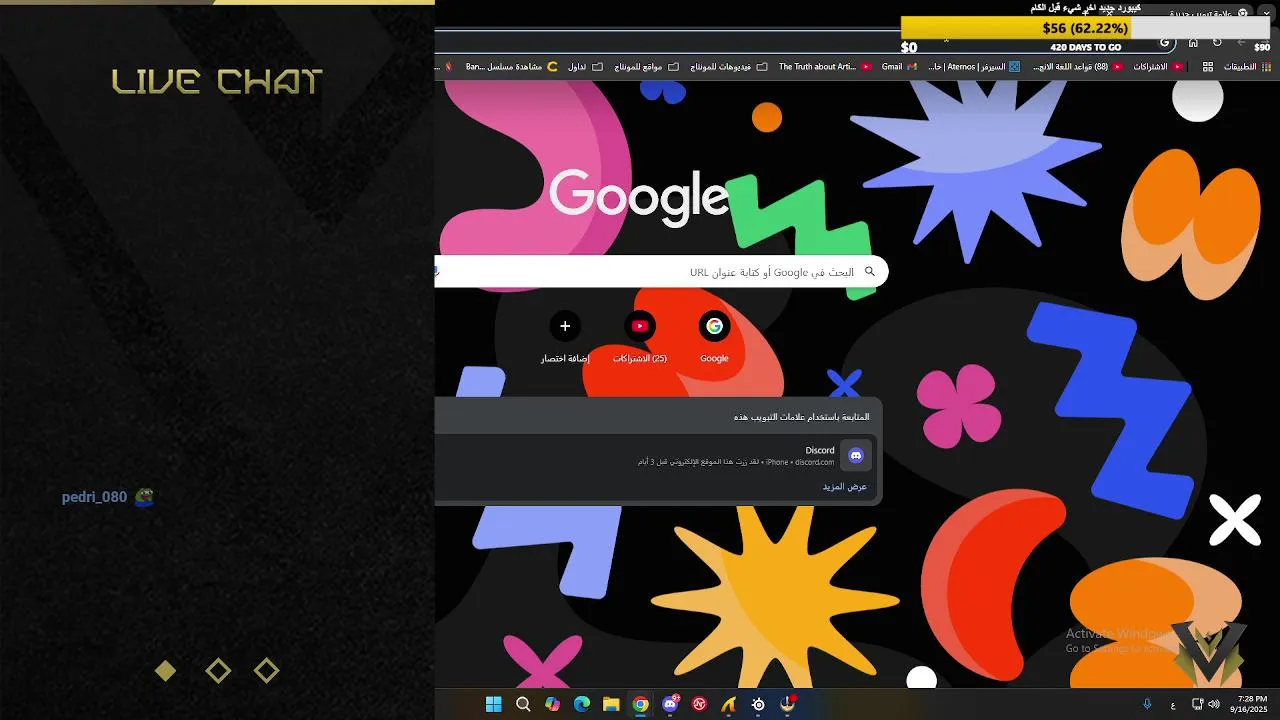Open the Aternos السيرفر bookmark

[x=974, y=67]
